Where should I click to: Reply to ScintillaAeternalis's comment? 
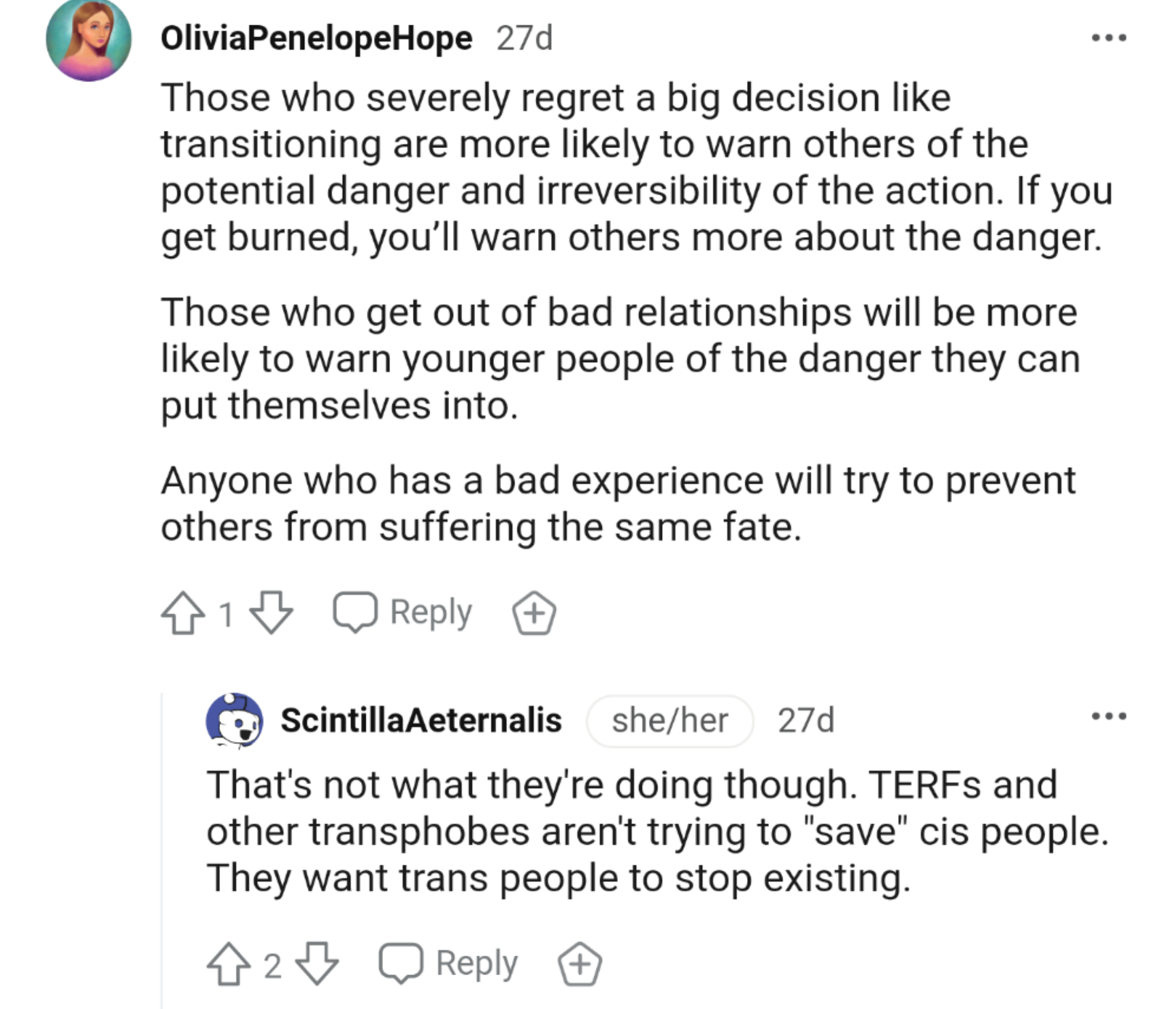click(449, 964)
